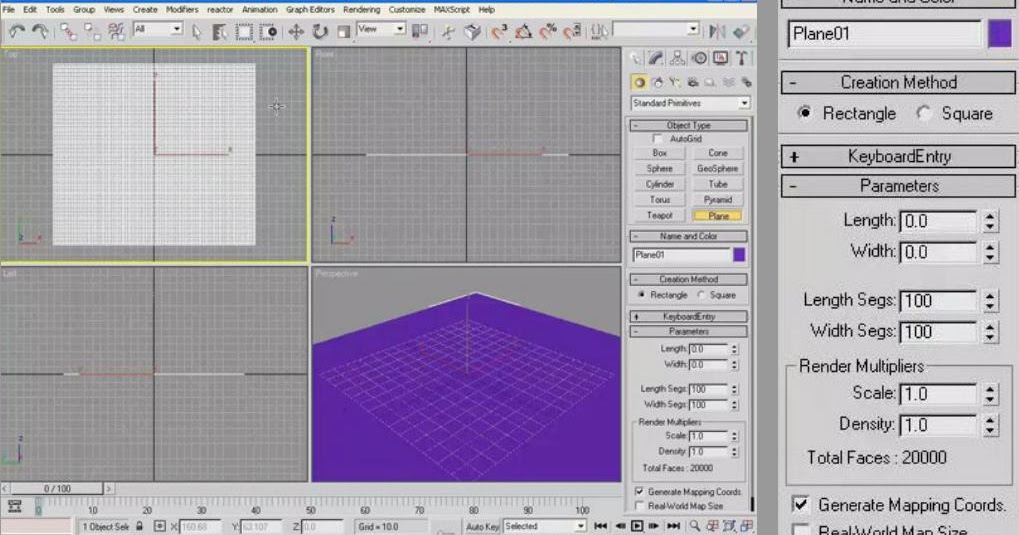Open purple object color swatch in command panel

(x=739, y=255)
